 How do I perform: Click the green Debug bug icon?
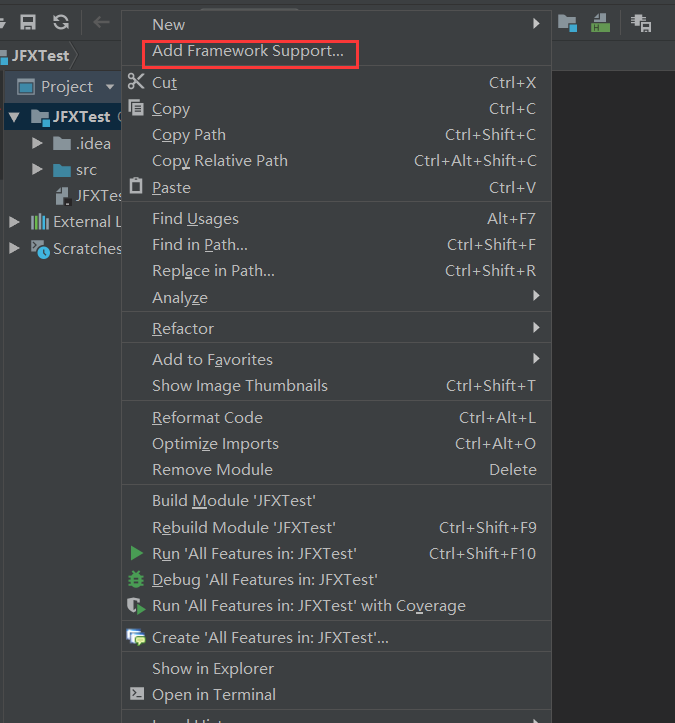coord(136,579)
